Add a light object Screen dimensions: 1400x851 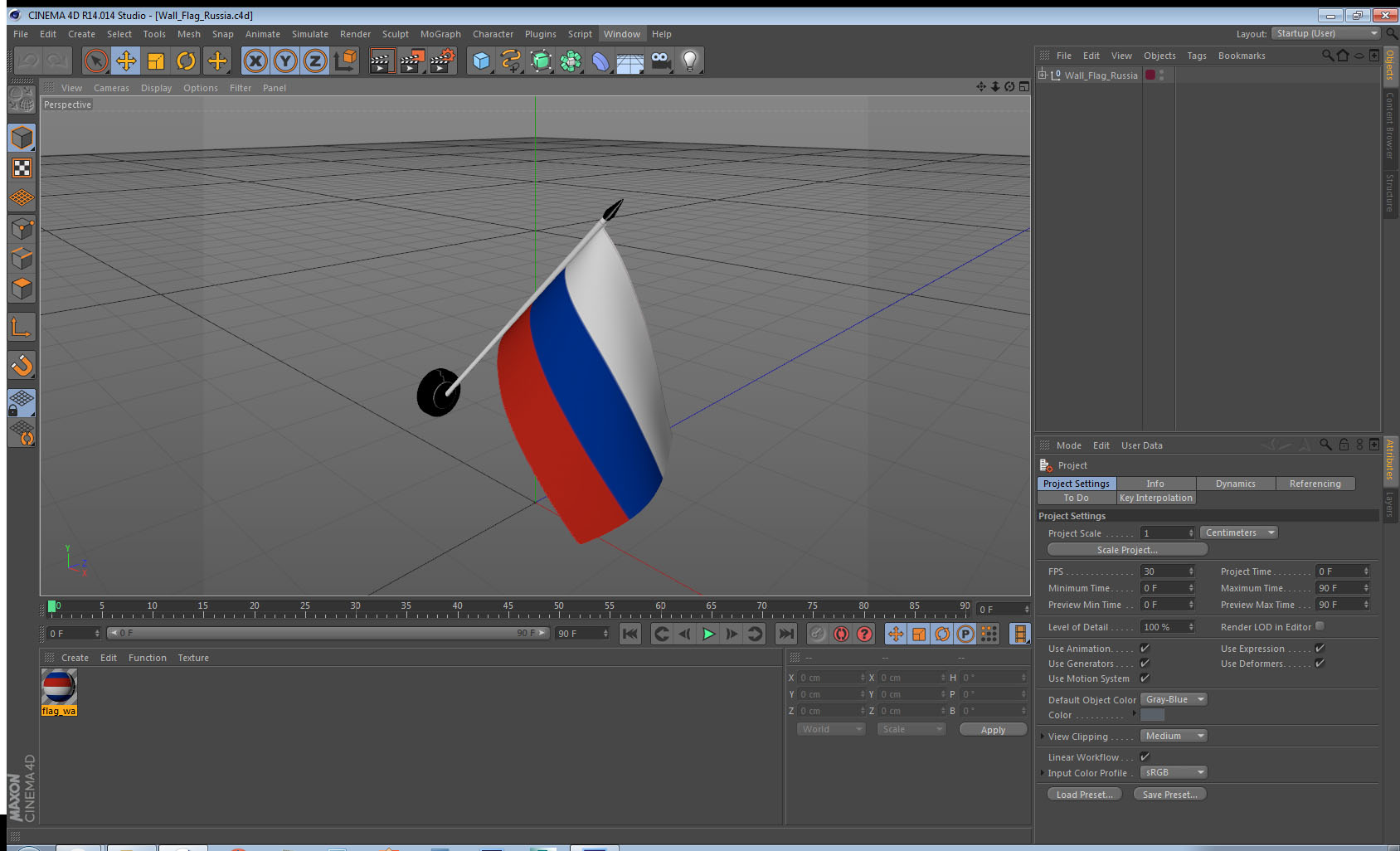point(690,61)
